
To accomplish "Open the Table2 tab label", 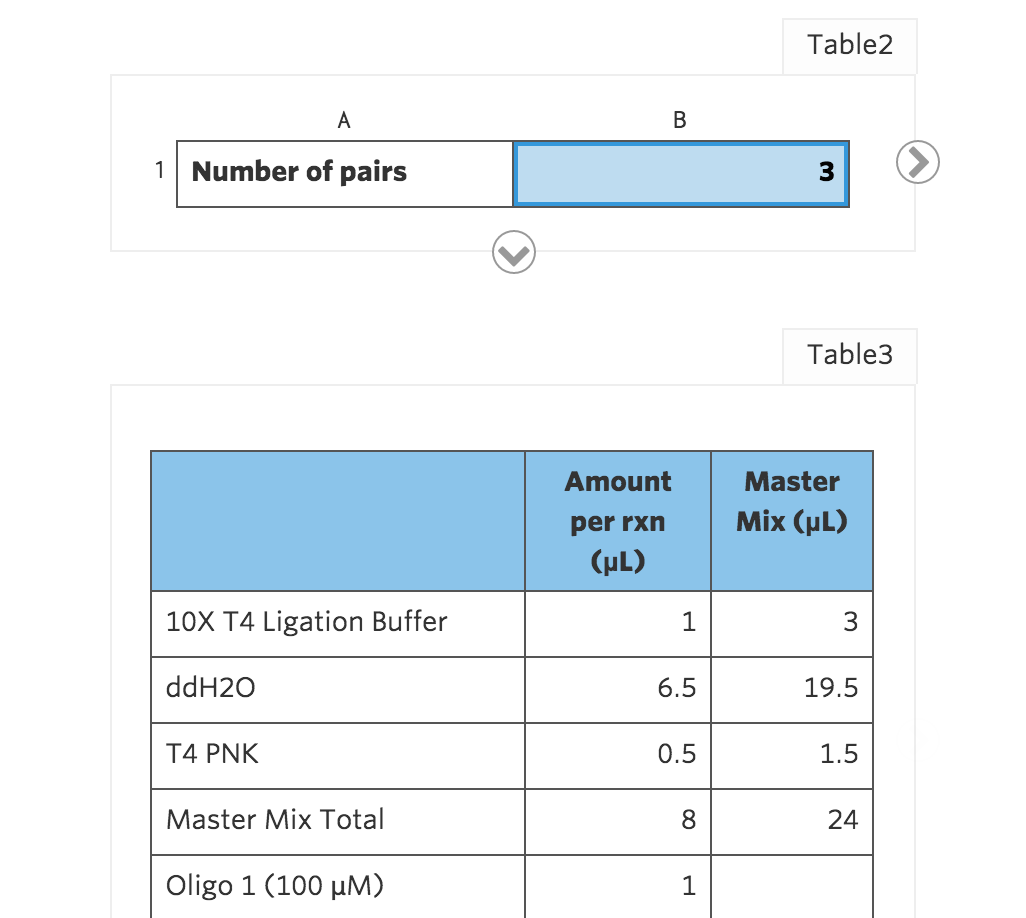I will tap(849, 45).
